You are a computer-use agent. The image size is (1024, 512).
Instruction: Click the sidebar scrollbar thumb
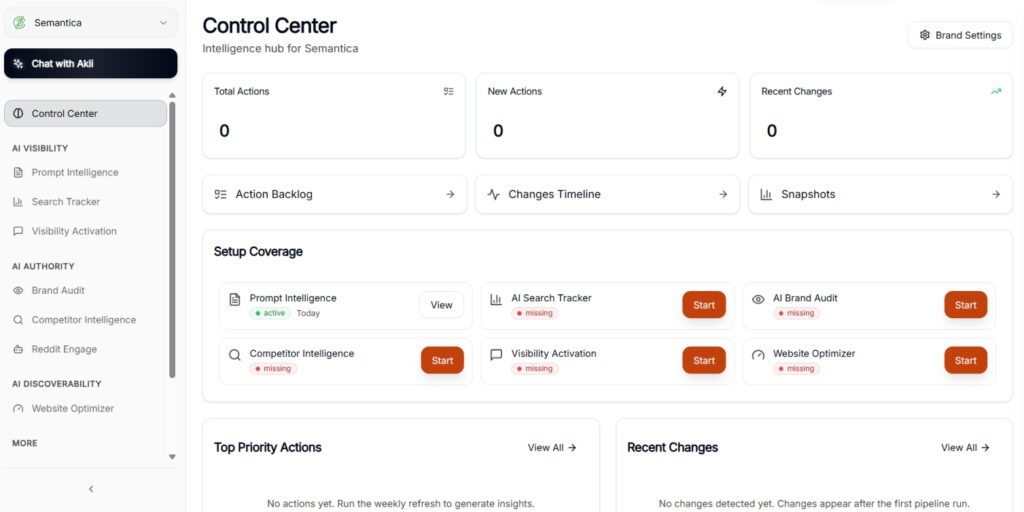click(x=172, y=239)
